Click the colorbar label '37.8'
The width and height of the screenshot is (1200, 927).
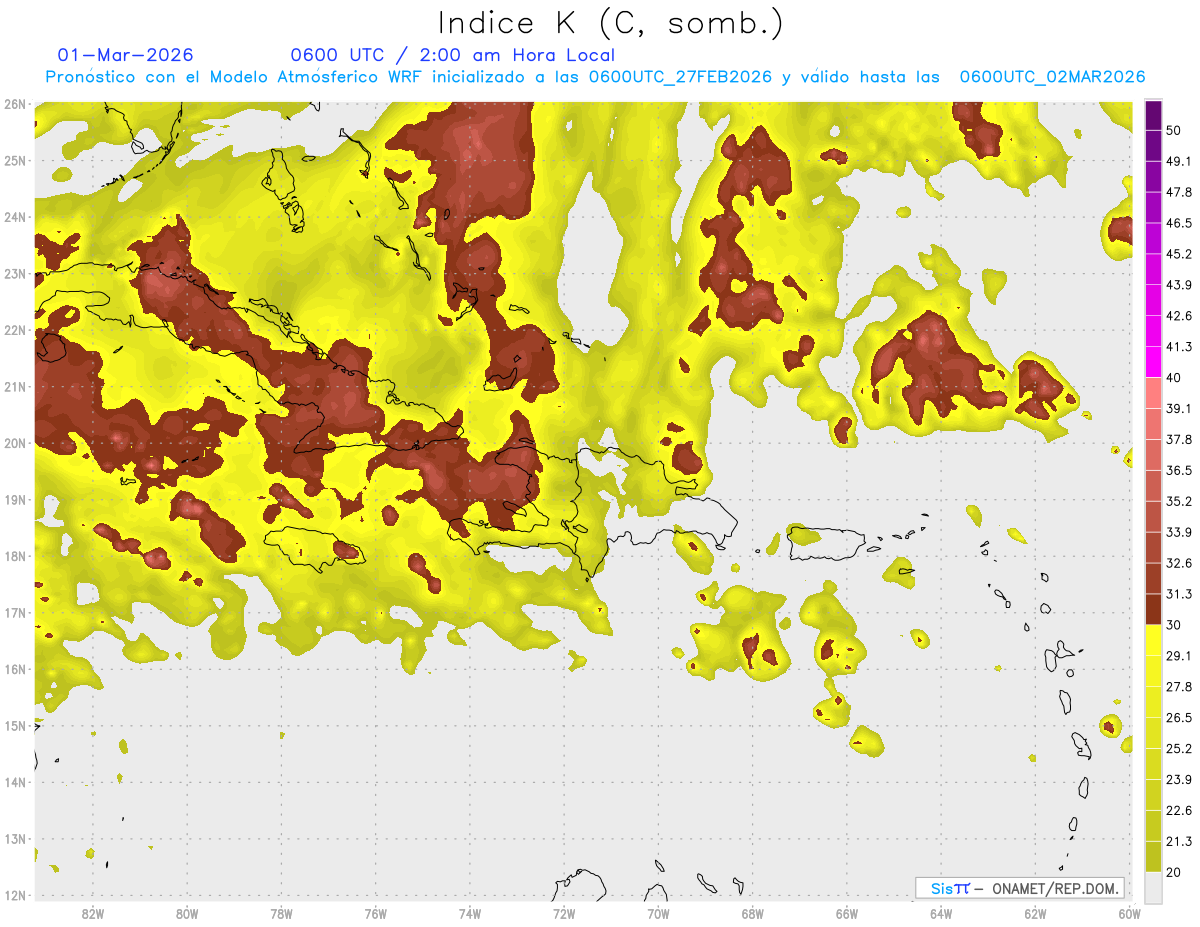[x=1178, y=439]
